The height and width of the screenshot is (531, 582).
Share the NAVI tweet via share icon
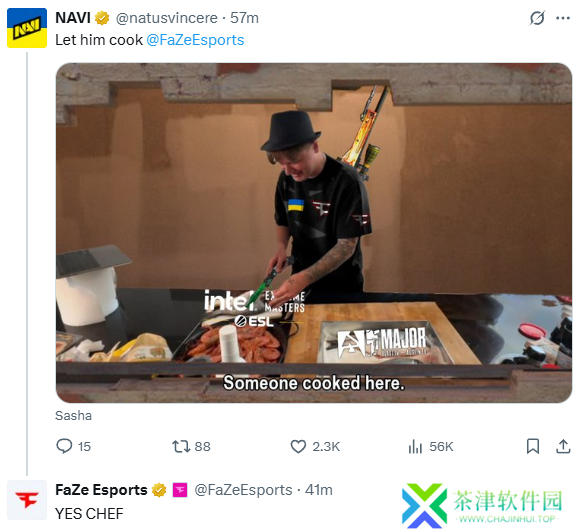pyautogui.click(x=563, y=446)
